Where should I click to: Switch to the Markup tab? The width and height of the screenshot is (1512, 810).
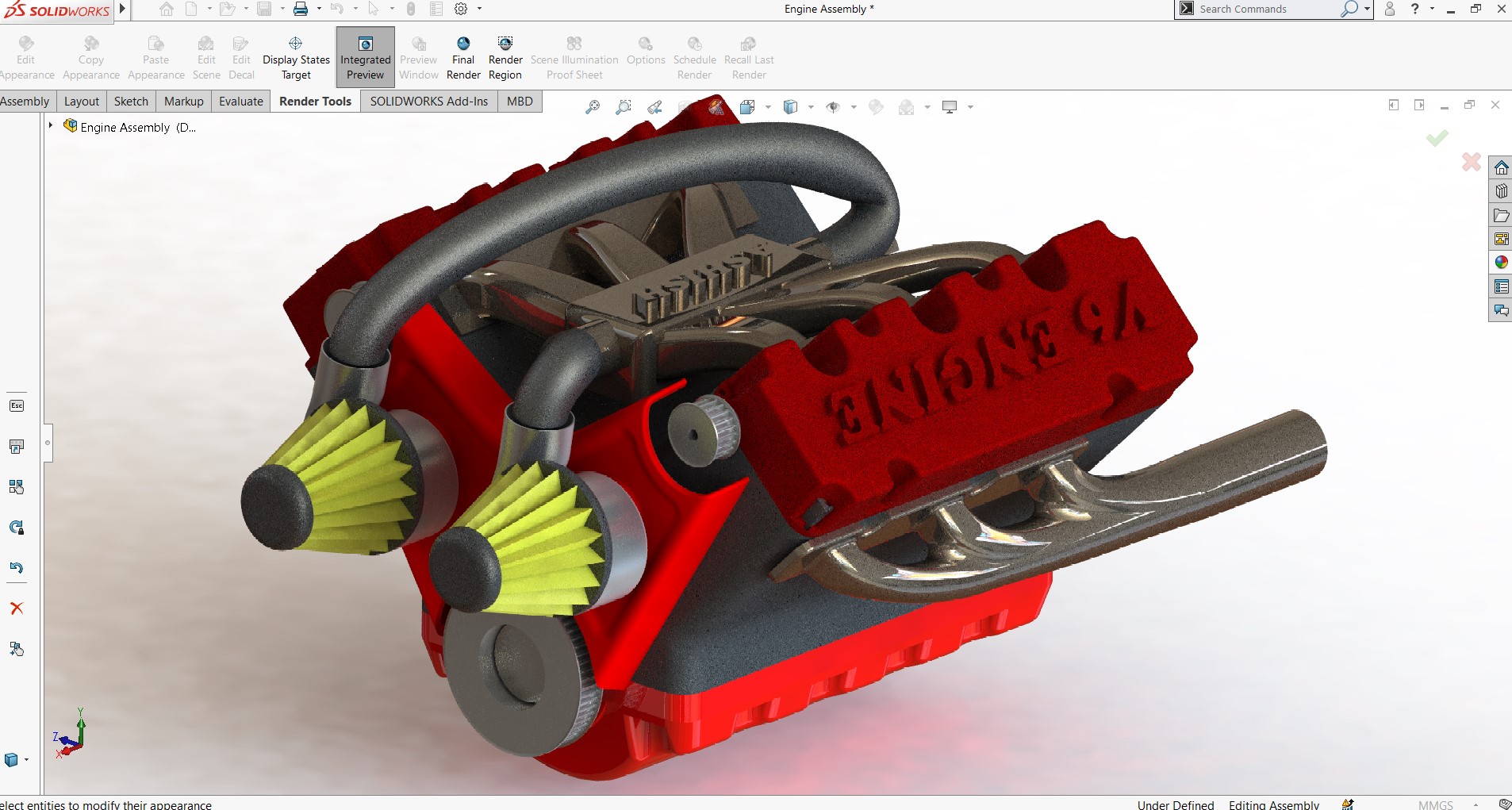click(184, 102)
